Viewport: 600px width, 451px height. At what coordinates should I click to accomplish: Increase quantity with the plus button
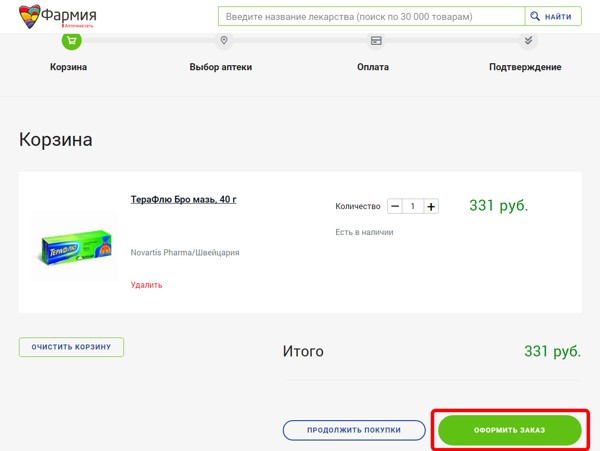[431, 206]
